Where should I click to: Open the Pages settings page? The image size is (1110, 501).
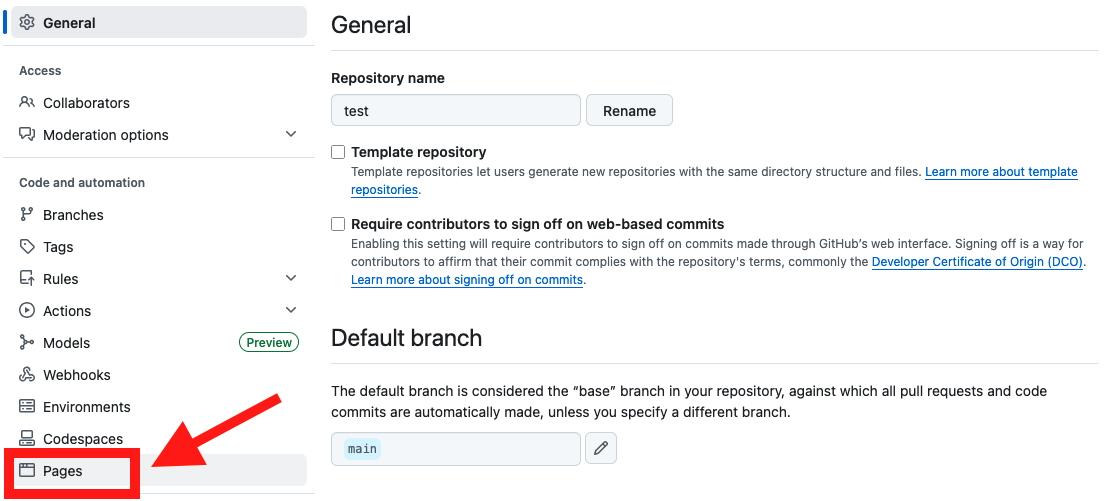63,471
